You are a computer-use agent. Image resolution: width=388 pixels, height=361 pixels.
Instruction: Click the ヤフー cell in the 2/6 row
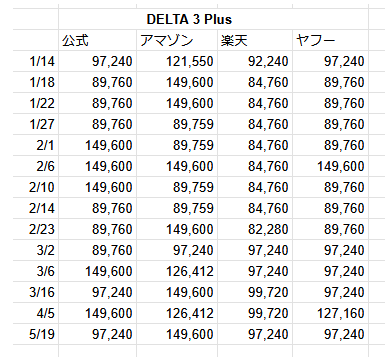pyautogui.click(x=331, y=166)
